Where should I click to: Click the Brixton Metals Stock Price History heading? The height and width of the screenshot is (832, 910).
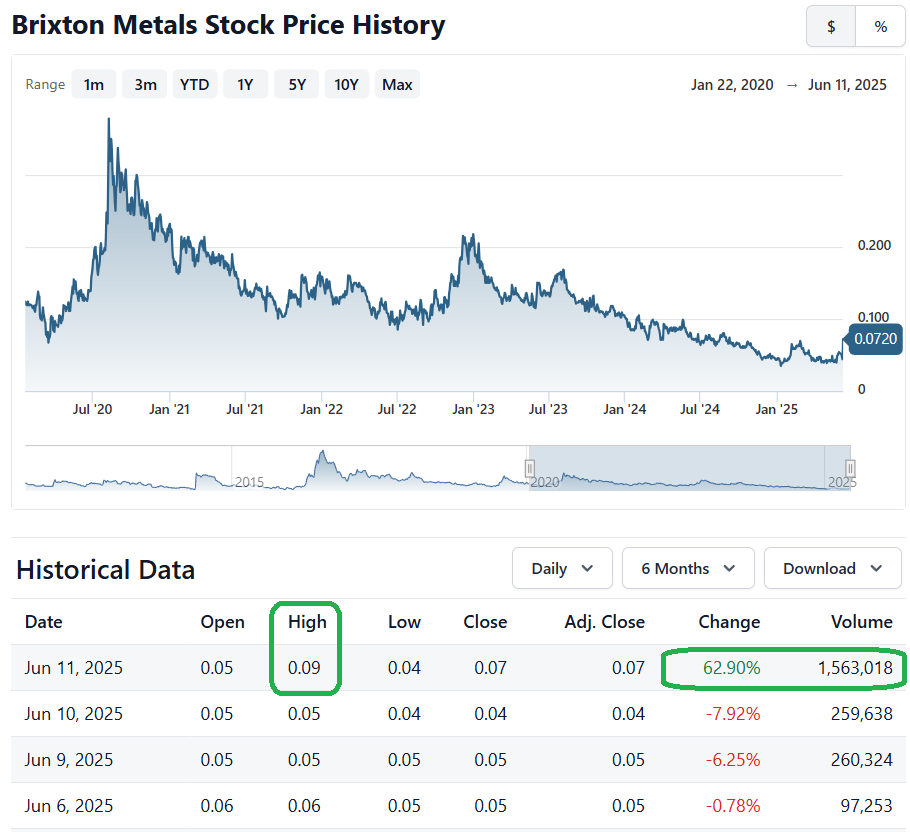point(228,25)
